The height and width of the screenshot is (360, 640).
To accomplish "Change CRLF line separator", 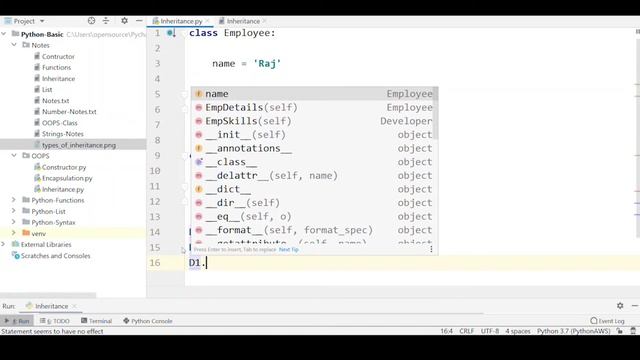I will point(467,331).
